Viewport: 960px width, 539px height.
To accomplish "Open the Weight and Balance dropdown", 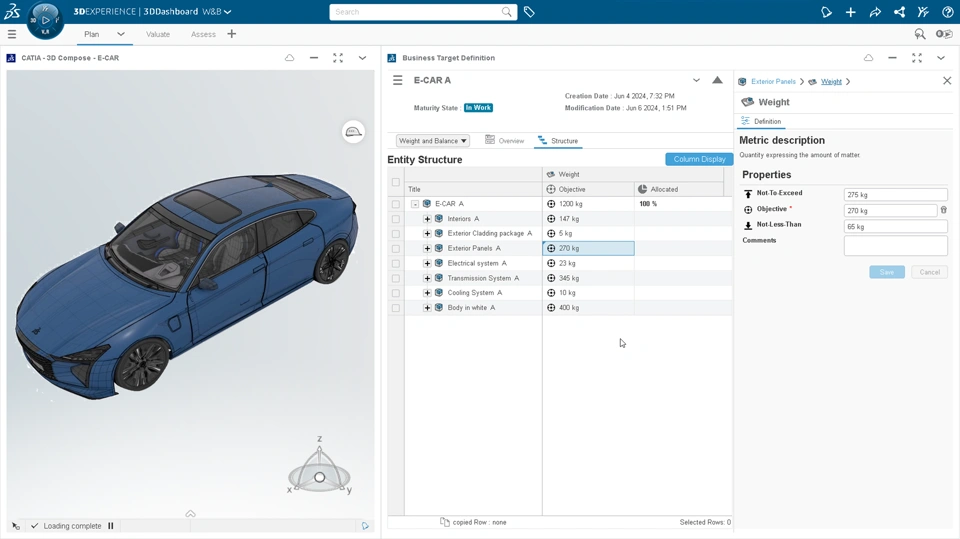I will click(432, 141).
